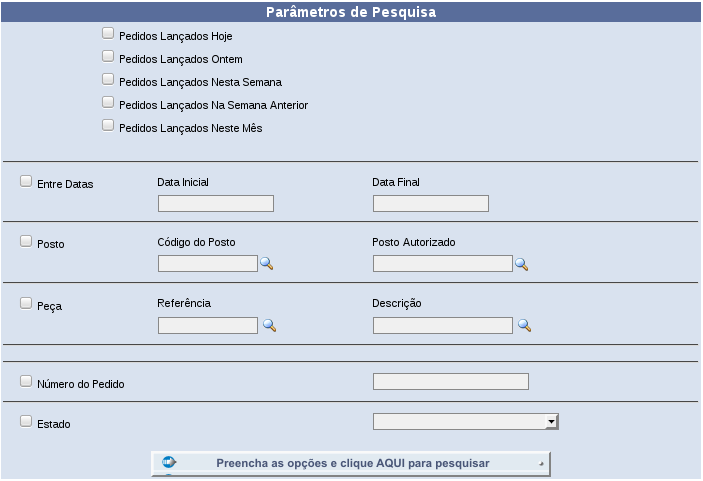The image size is (703, 481).
Task: Open the Posto Autorizado search magnifier
Action: (x=521, y=264)
